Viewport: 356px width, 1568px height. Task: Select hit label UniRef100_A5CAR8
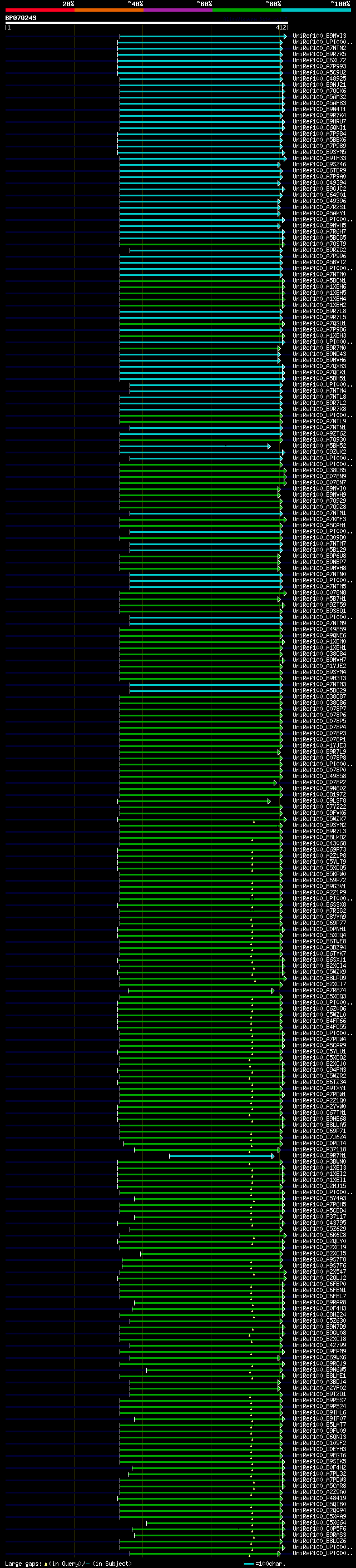click(319, 1486)
